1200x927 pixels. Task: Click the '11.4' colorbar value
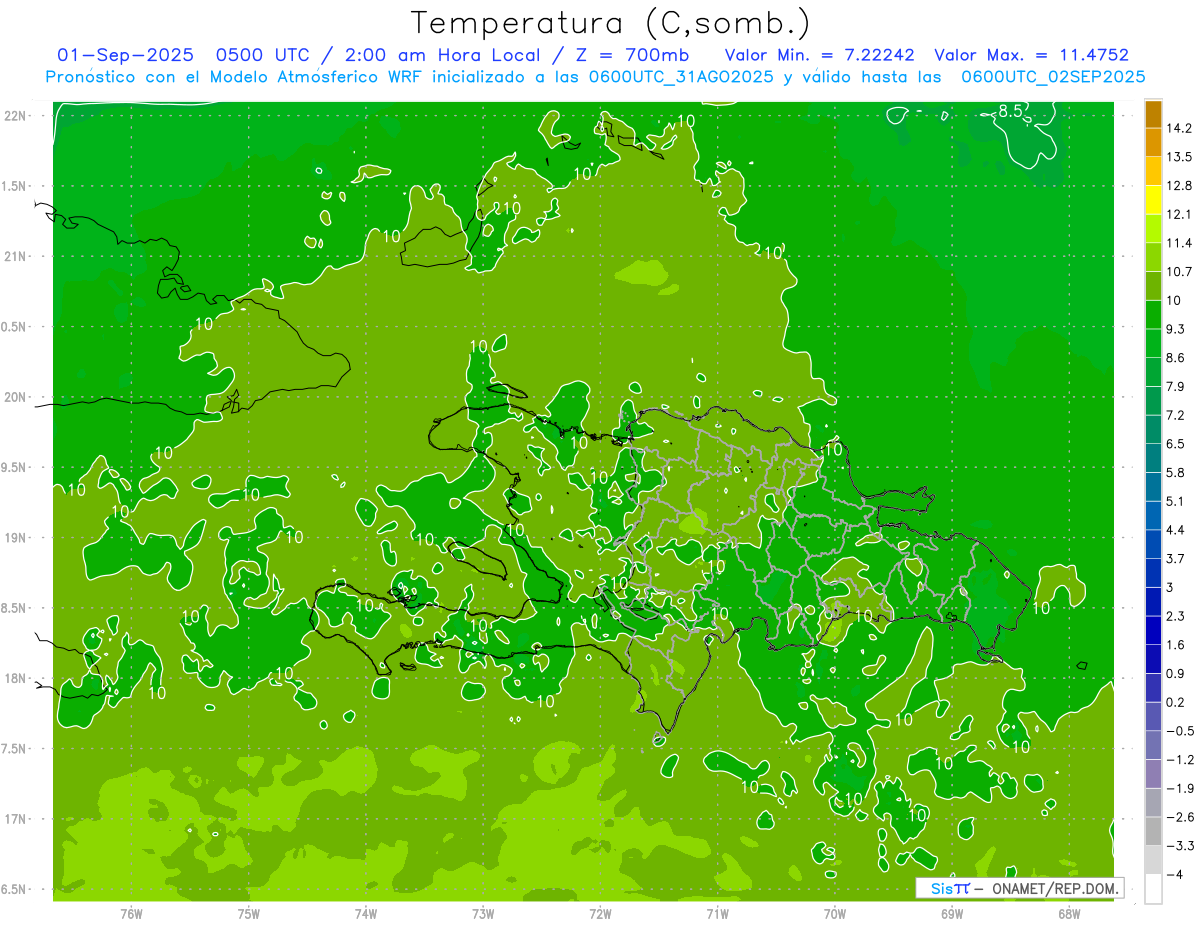1180,243
